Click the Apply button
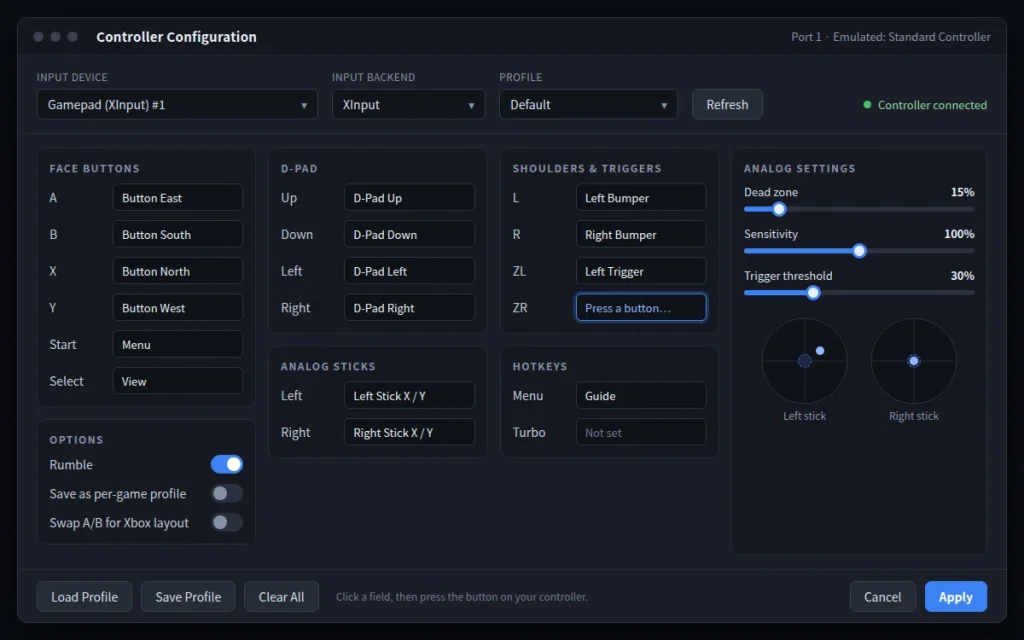The image size is (1024, 640). (x=955, y=597)
